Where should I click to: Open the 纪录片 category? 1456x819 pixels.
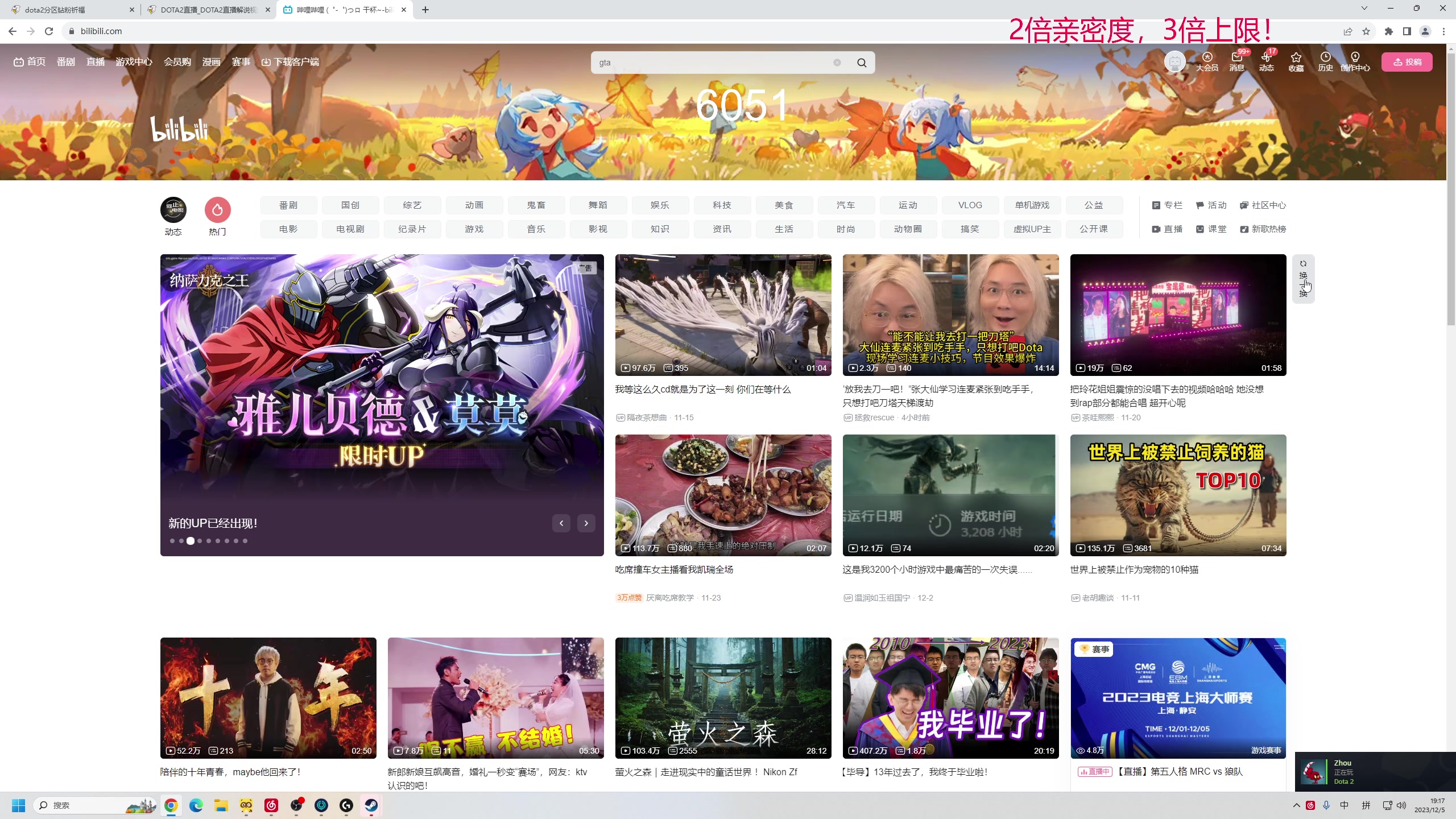coord(412,229)
